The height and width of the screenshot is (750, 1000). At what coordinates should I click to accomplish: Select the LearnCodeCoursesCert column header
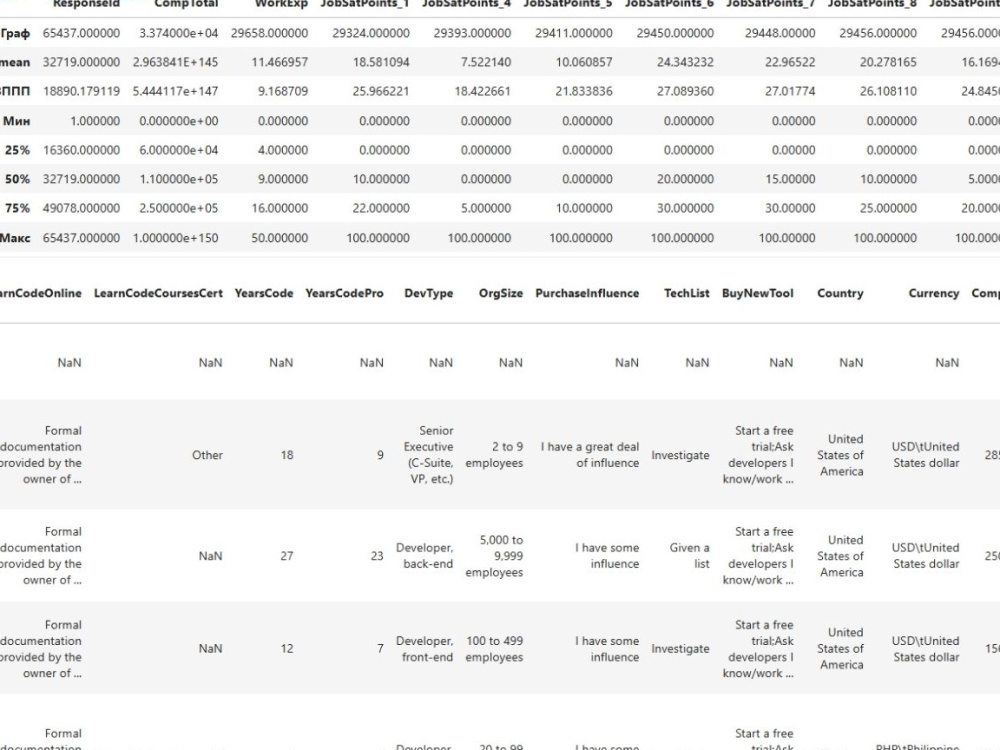158,293
